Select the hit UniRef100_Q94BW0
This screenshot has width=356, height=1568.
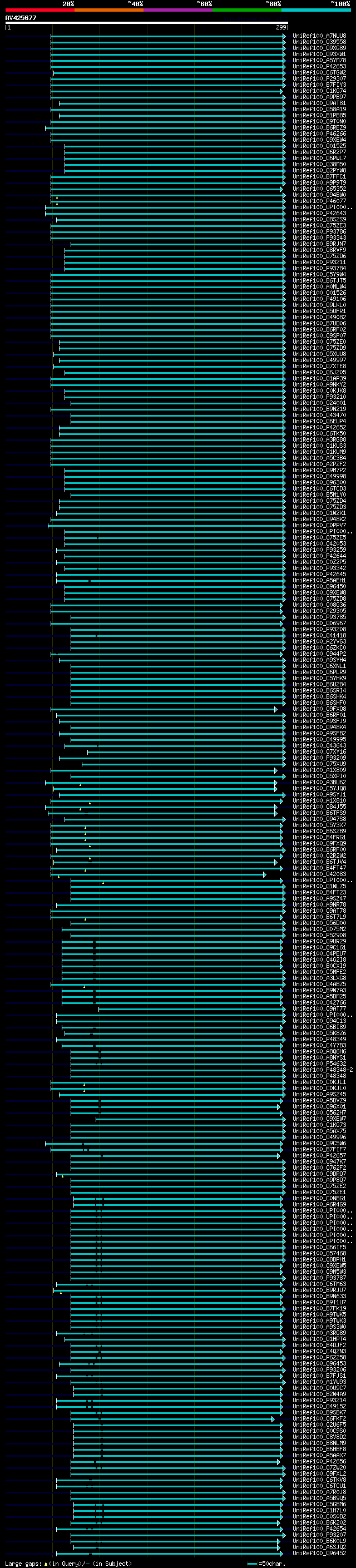pos(319,195)
